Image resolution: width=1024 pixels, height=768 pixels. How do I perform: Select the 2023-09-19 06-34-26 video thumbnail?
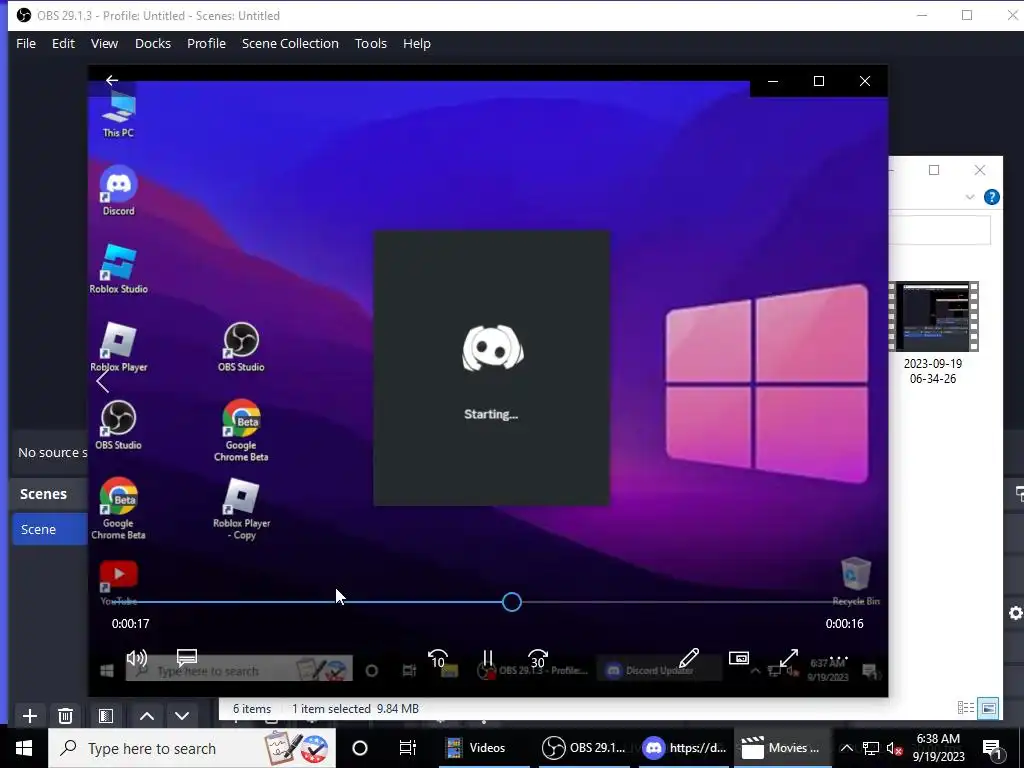(933, 317)
